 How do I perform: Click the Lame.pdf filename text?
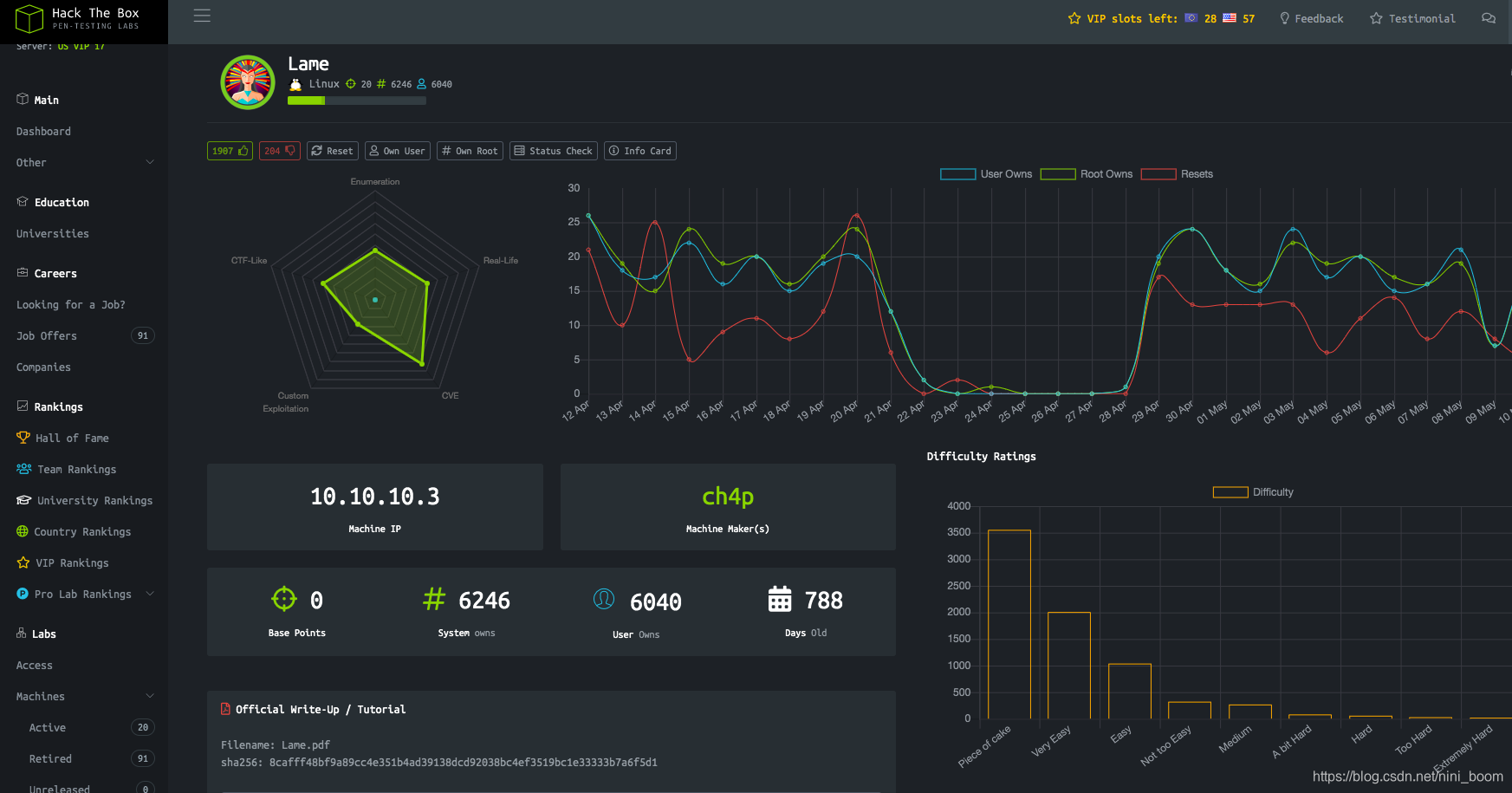click(x=306, y=745)
